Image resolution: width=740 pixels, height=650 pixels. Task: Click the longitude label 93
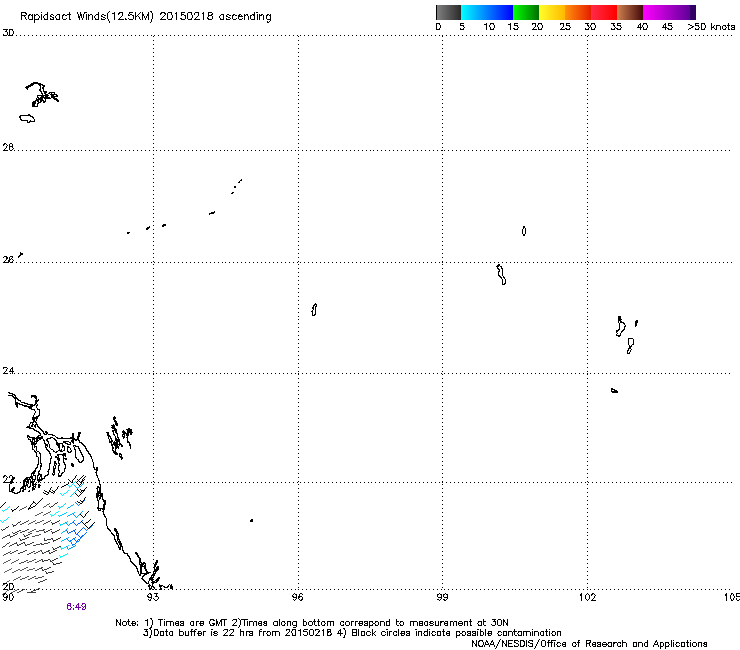point(153,597)
